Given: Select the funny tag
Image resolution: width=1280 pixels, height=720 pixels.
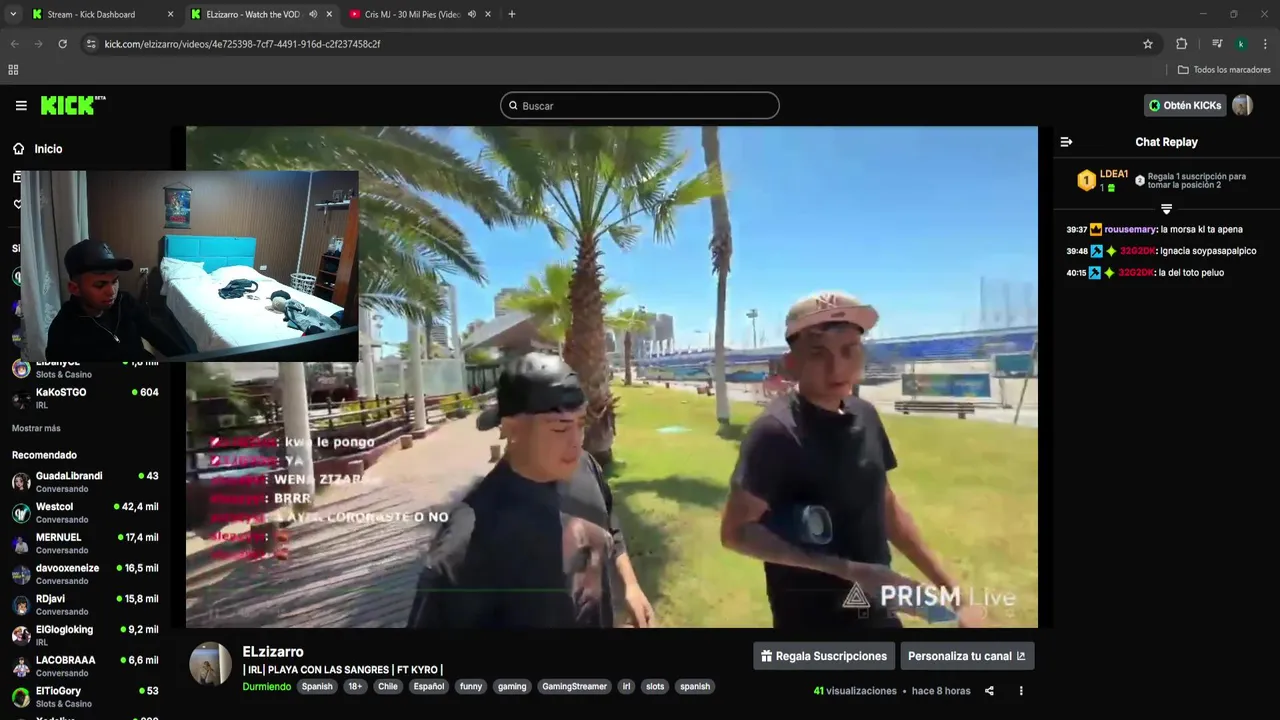Looking at the screenshot, I should (x=471, y=687).
